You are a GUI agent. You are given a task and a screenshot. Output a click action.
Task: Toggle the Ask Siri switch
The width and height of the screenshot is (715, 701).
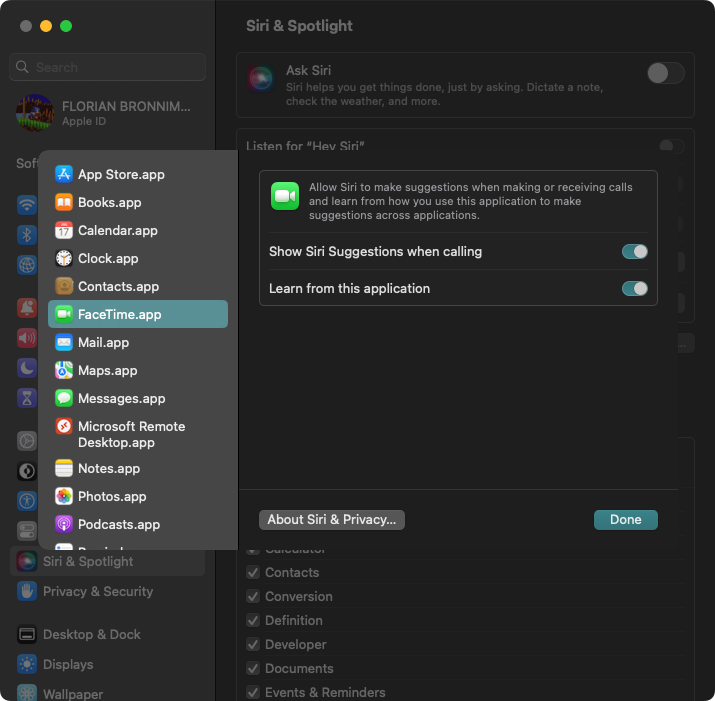coord(665,72)
